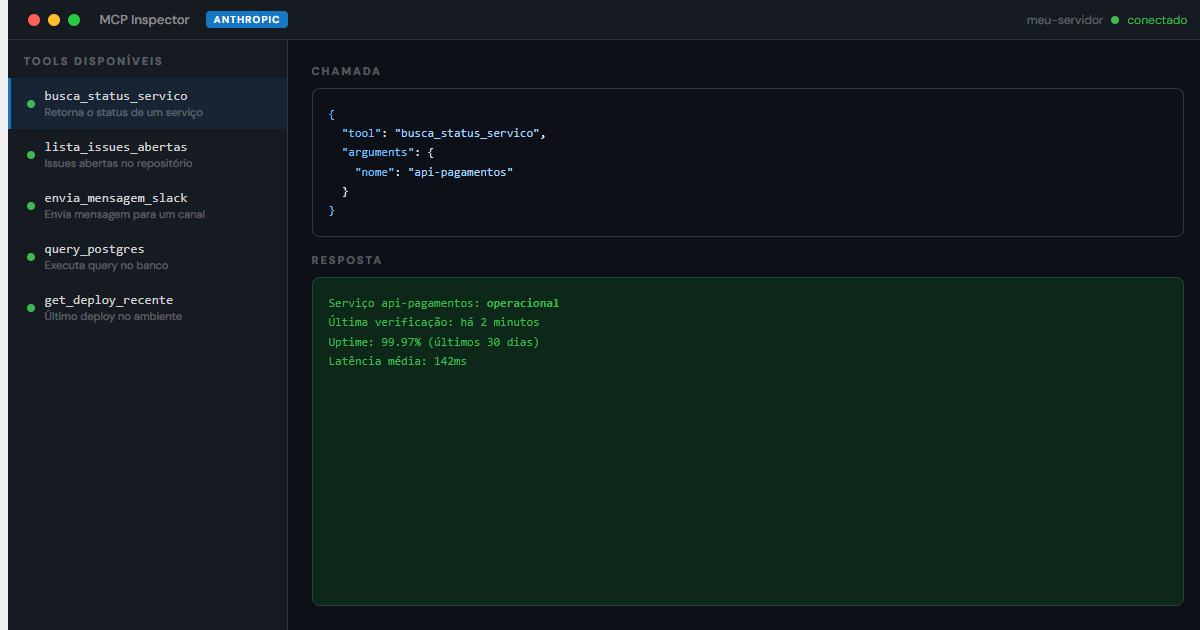Click the "nome": "api-pagamentos" JSON line
This screenshot has width=1200, height=630.
[434, 172]
